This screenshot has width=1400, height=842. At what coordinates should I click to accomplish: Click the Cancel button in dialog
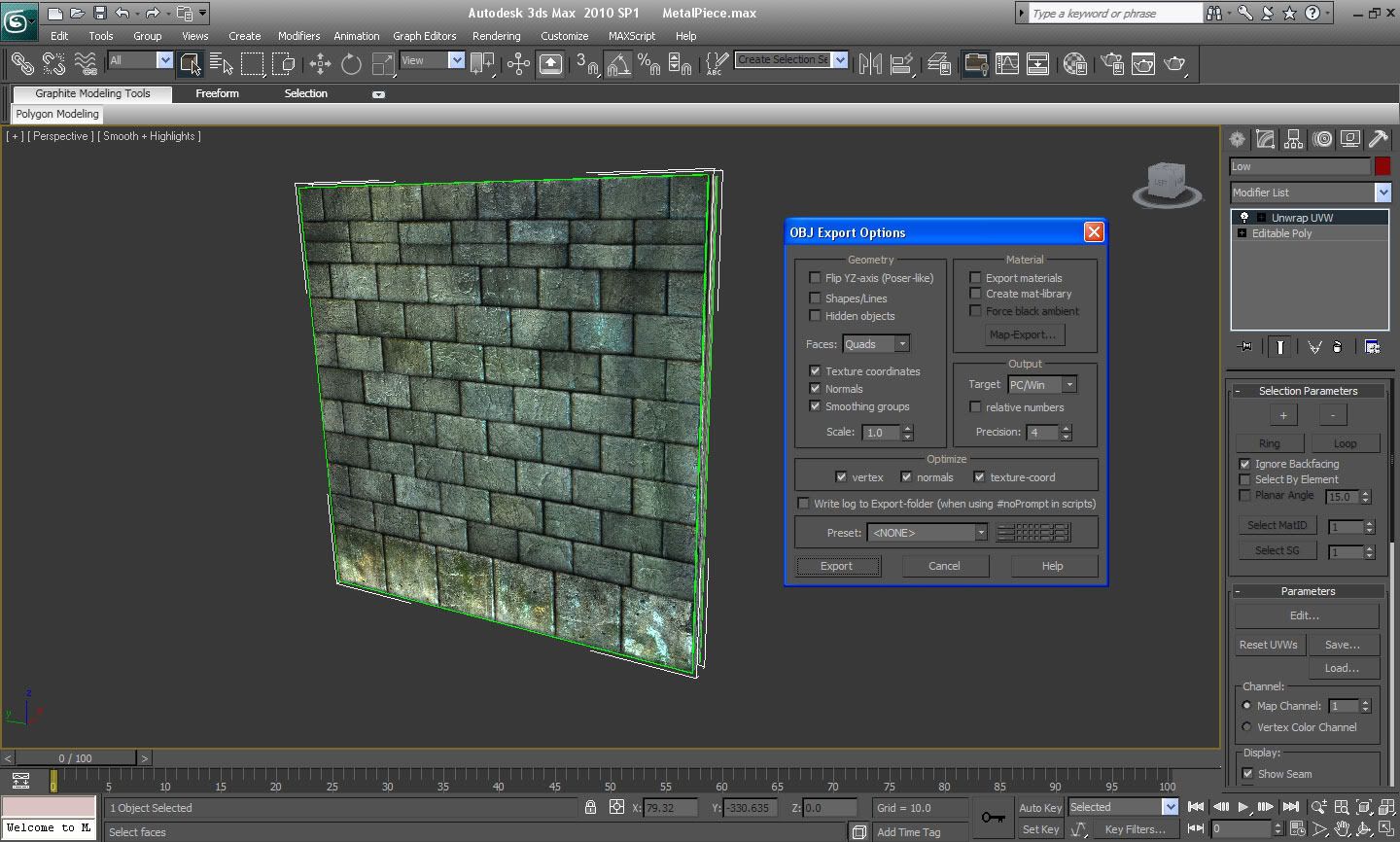[944, 566]
